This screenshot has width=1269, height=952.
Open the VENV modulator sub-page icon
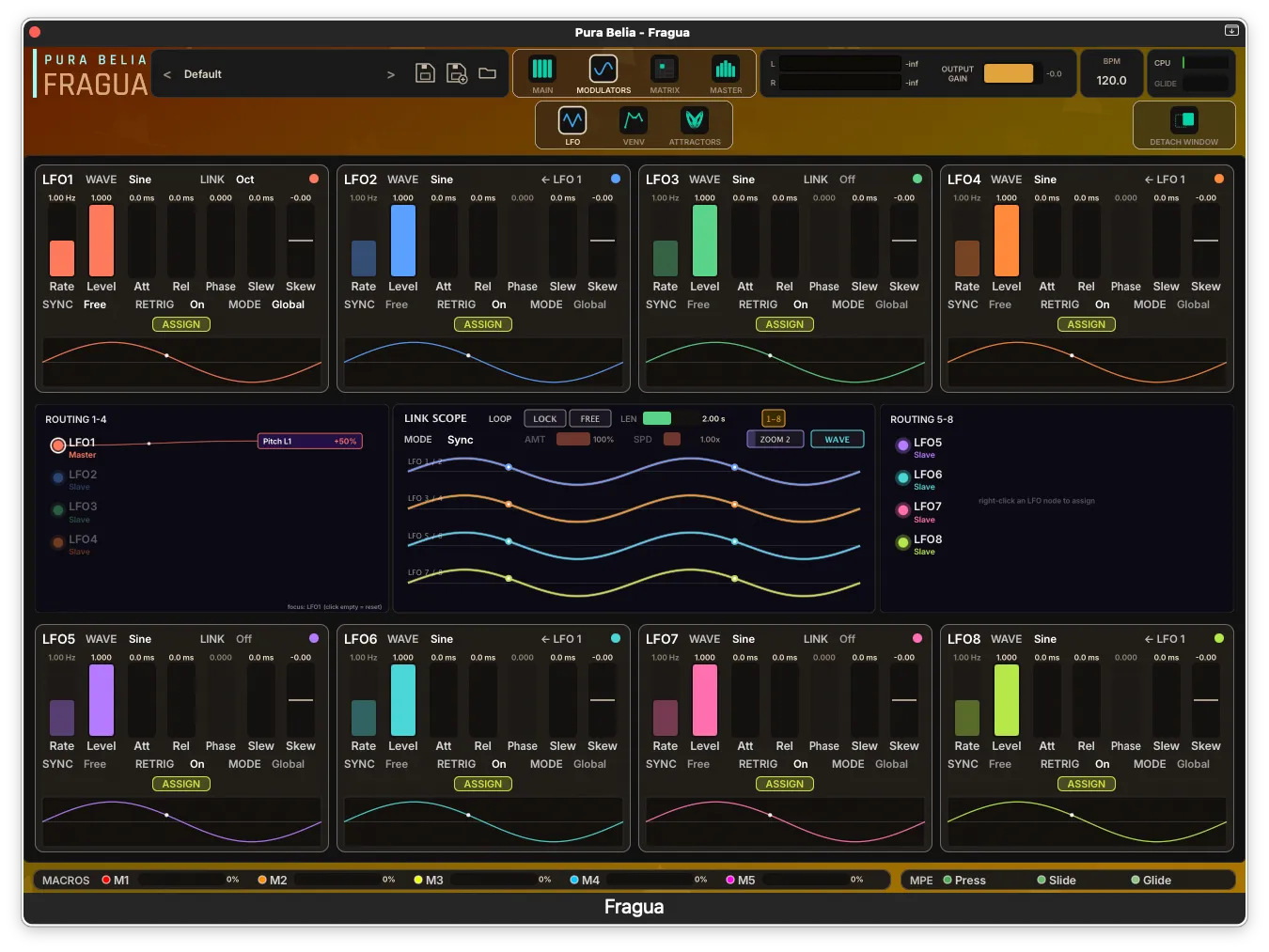pyautogui.click(x=634, y=120)
